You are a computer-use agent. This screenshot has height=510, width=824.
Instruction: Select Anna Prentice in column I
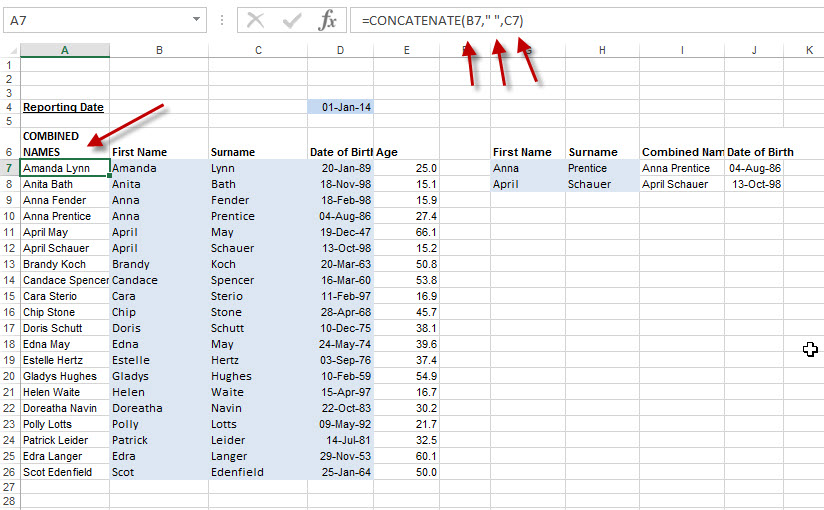pos(682,168)
